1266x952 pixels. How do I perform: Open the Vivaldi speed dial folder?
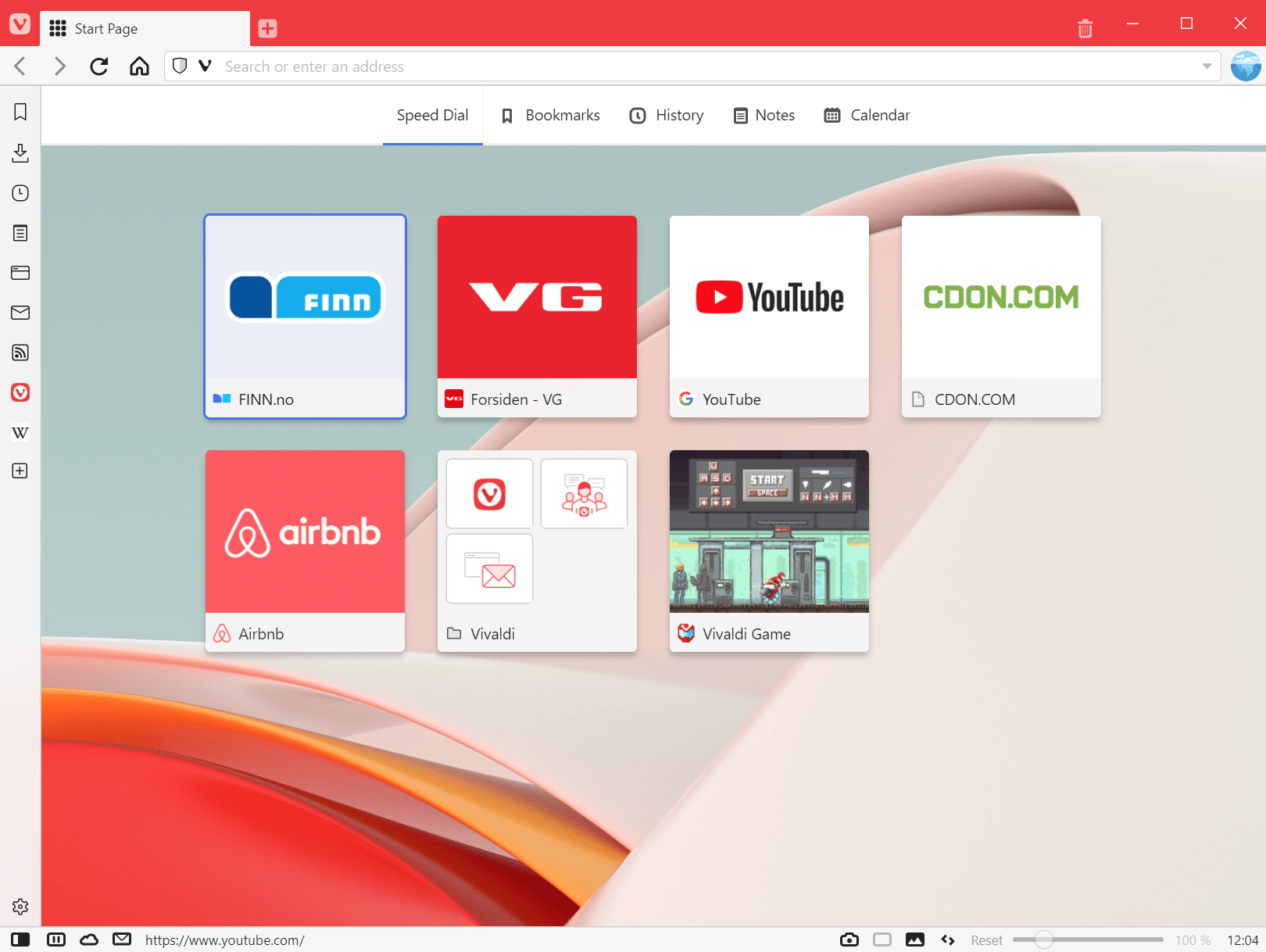537,551
